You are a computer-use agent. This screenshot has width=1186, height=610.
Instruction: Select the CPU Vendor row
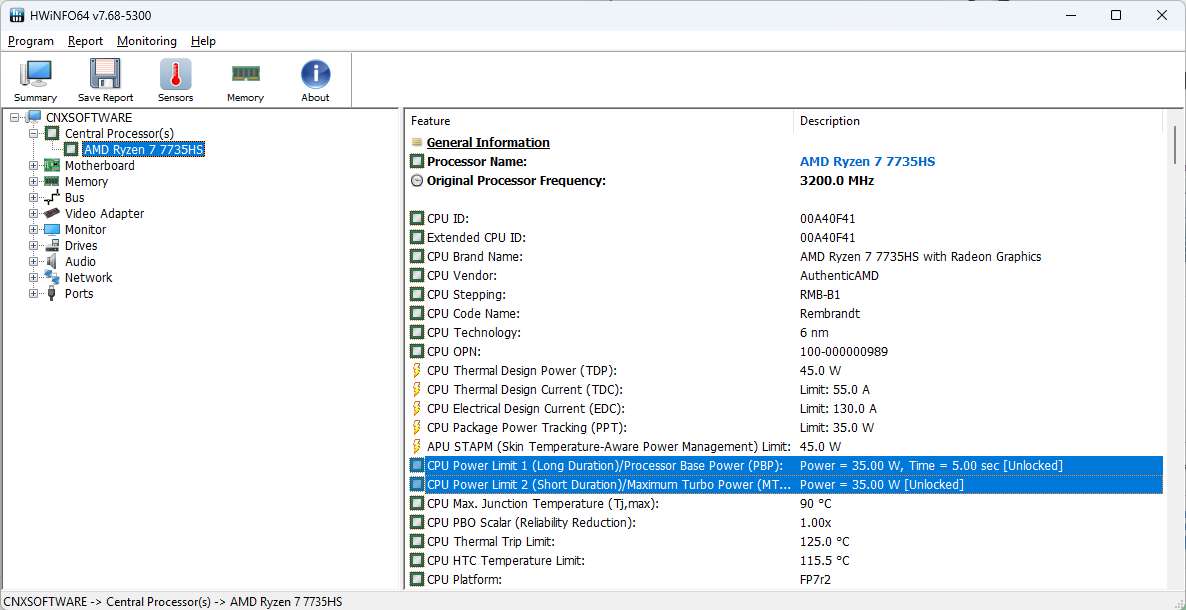(785, 275)
